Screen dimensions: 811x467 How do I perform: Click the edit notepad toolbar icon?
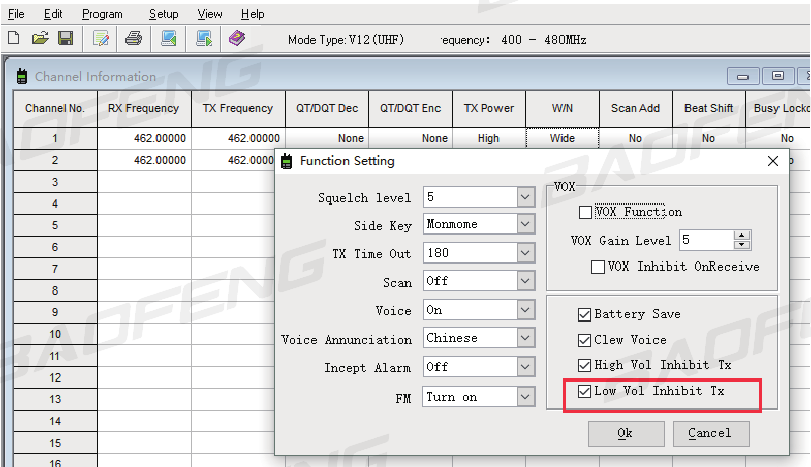100,38
